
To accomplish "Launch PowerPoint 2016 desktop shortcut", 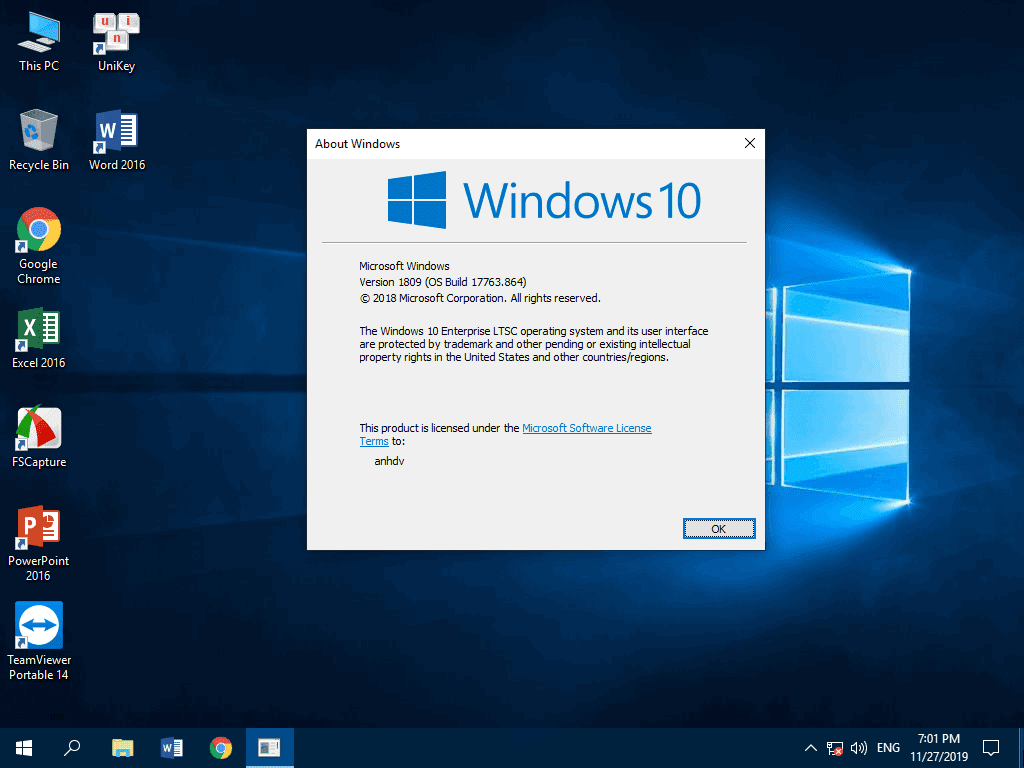I will [x=39, y=543].
